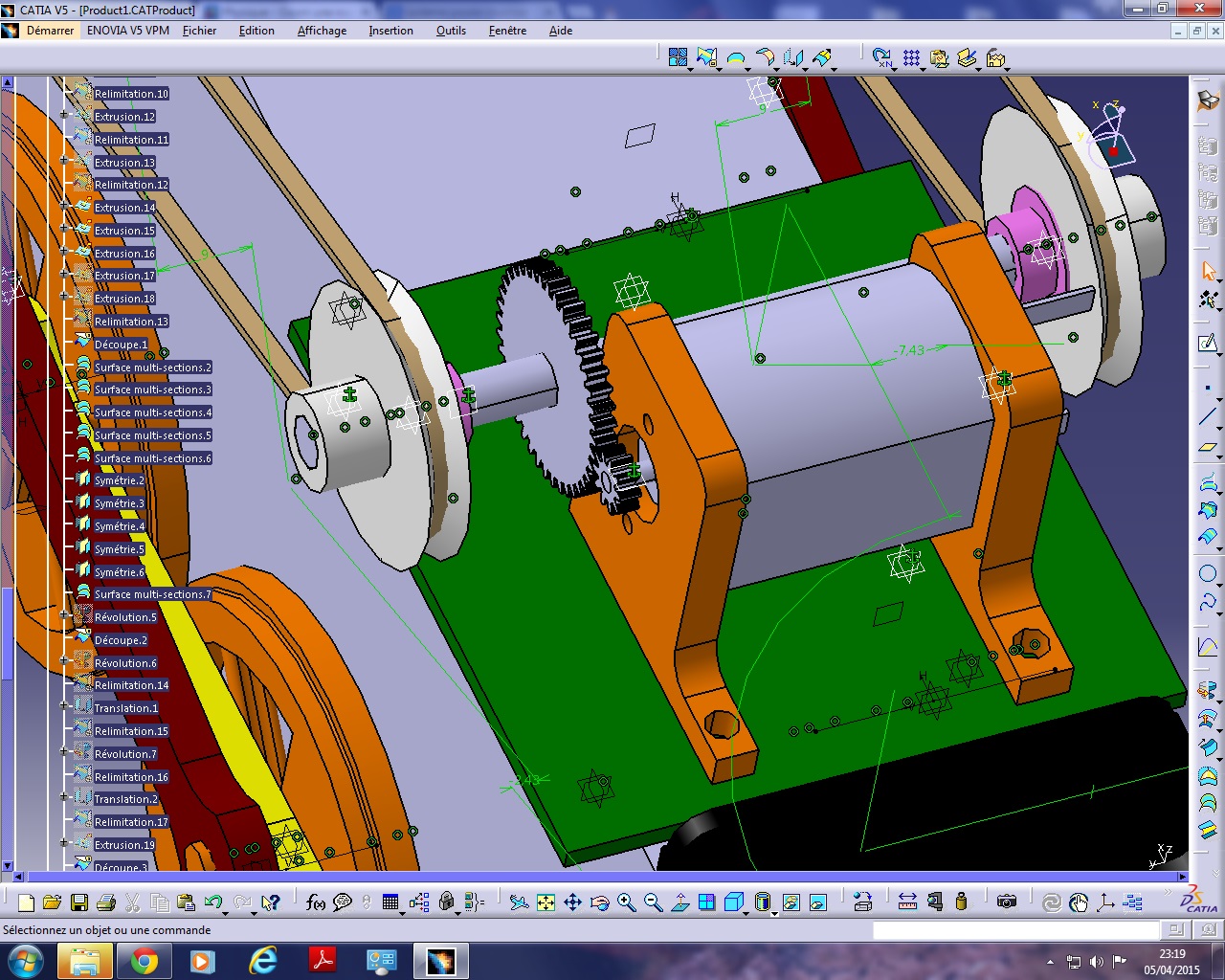Open Adobe Reader from the taskbar
The image size is (1225, 980).
point(322,961)
